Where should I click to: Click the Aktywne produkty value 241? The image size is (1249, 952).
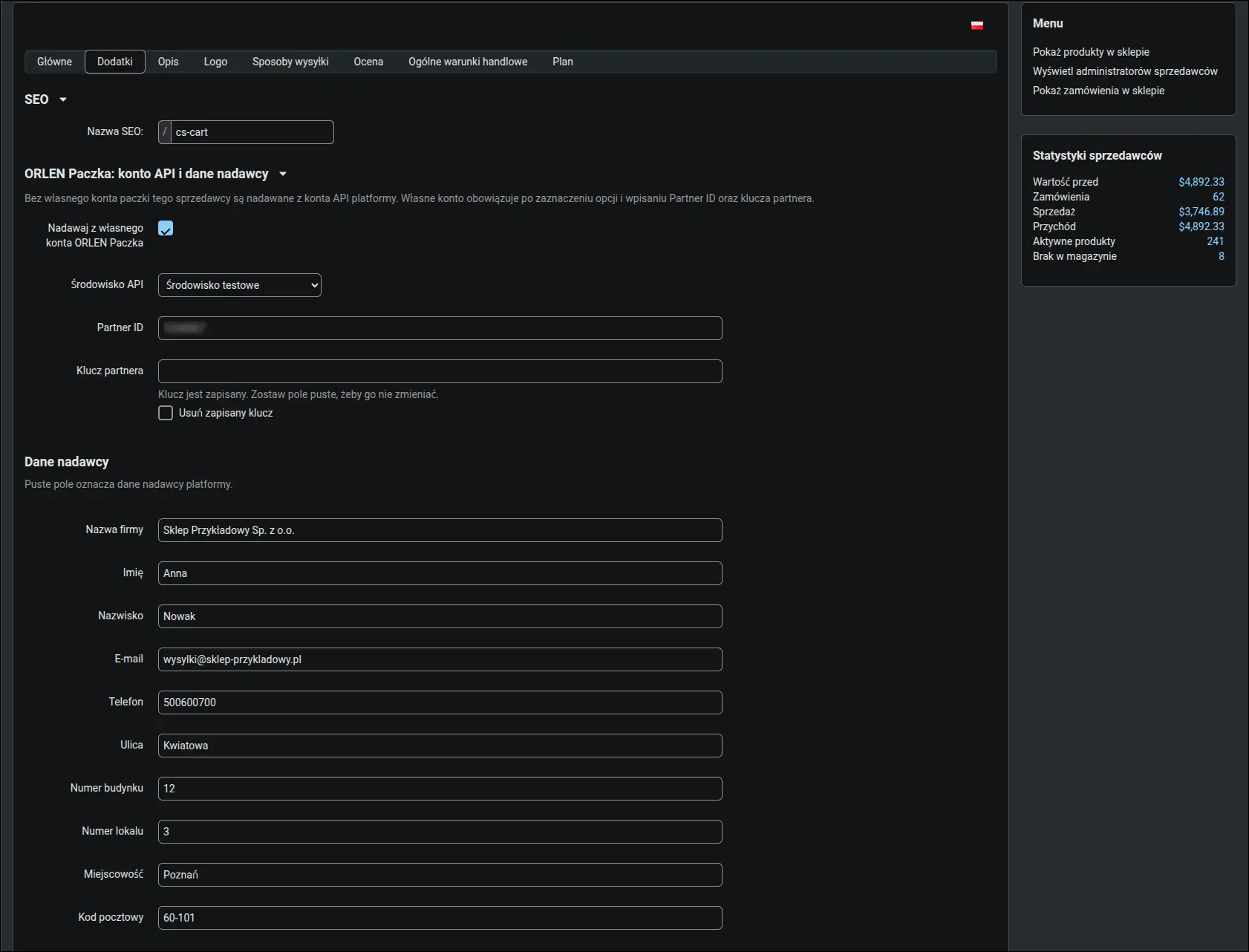pyautogui.click(x=1216, y=241)
